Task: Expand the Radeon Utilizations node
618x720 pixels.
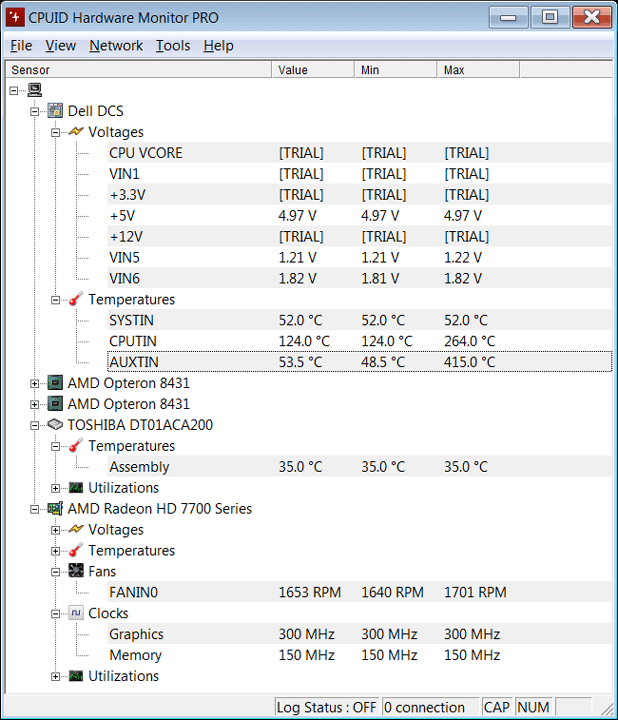Action: [57, 677]
